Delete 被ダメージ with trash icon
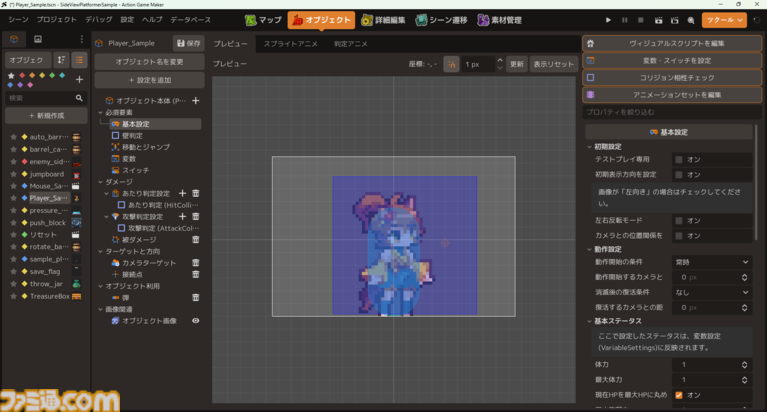The height and width of the screenshot is (412, 767). point(196,239)
